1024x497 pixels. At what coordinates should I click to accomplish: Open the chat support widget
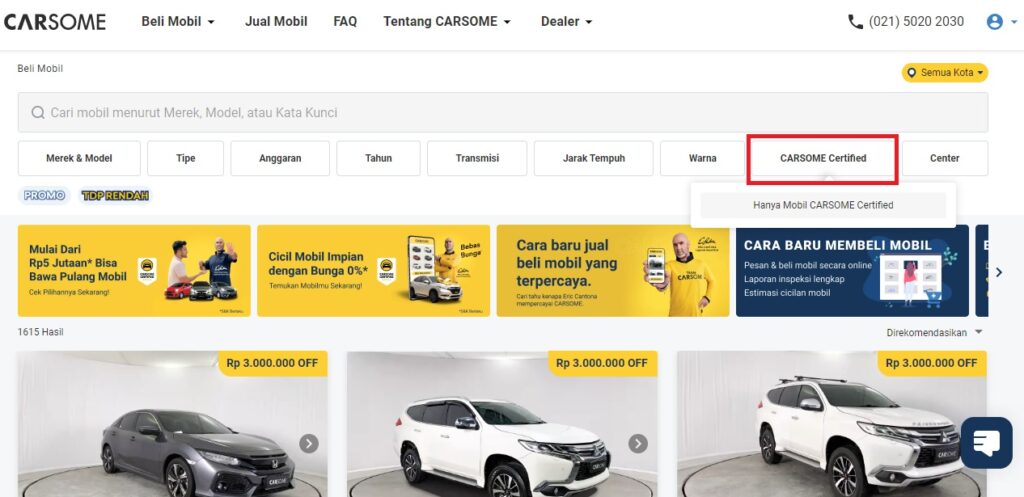coord(987,443)
